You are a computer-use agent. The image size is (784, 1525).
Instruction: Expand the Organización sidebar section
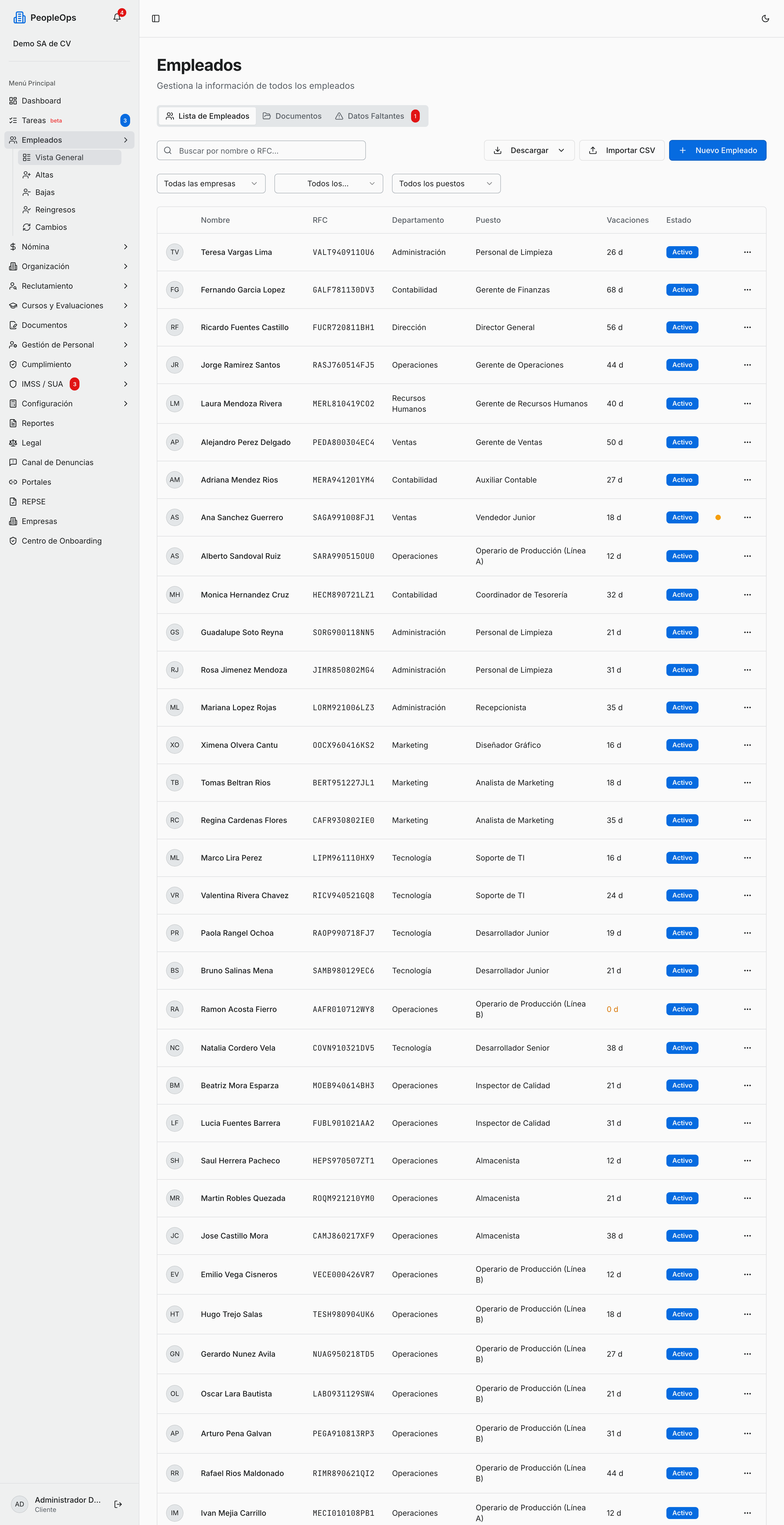click(69, 266)
